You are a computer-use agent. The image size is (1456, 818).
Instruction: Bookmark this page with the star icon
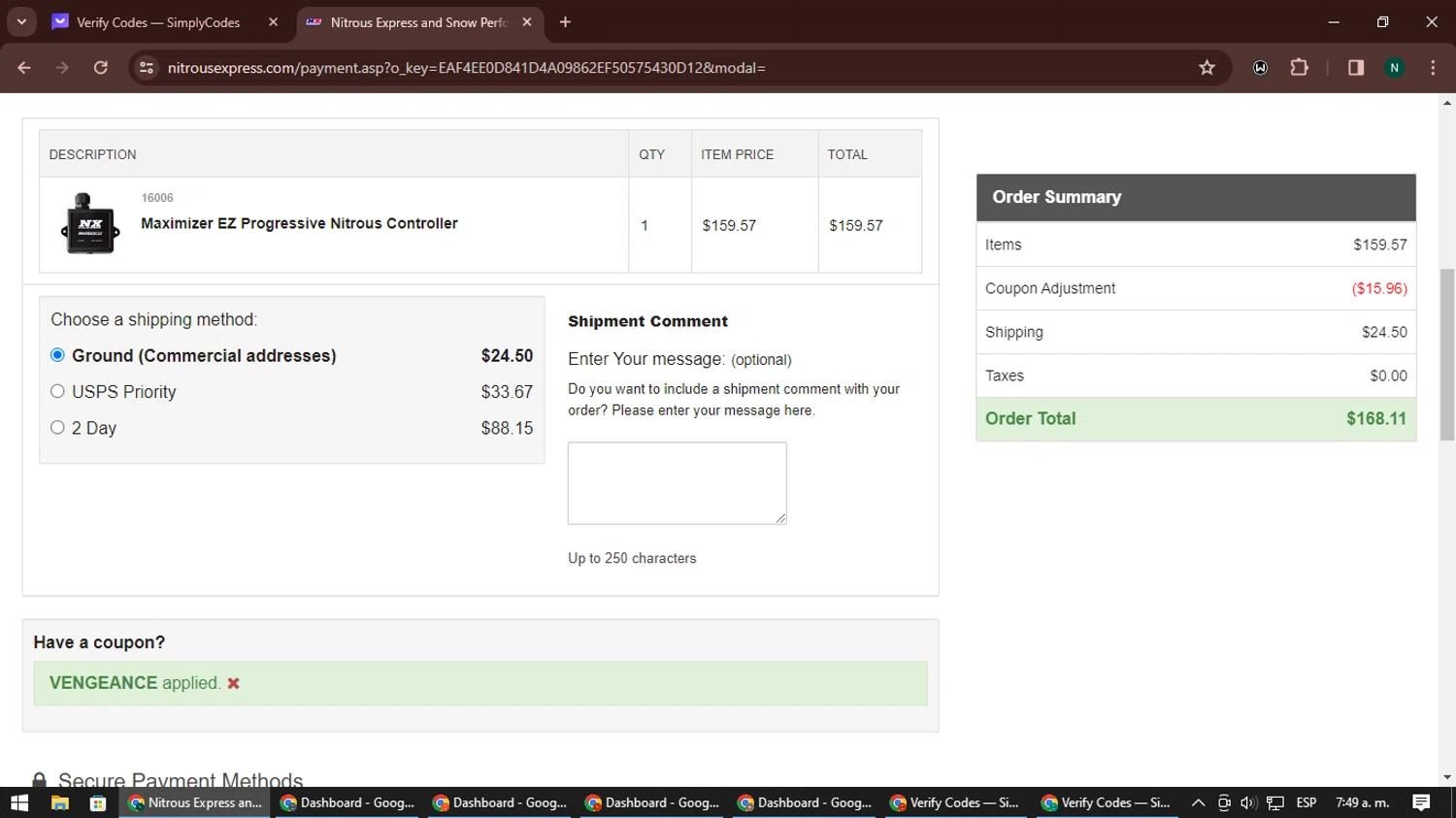click(1207, 67)
